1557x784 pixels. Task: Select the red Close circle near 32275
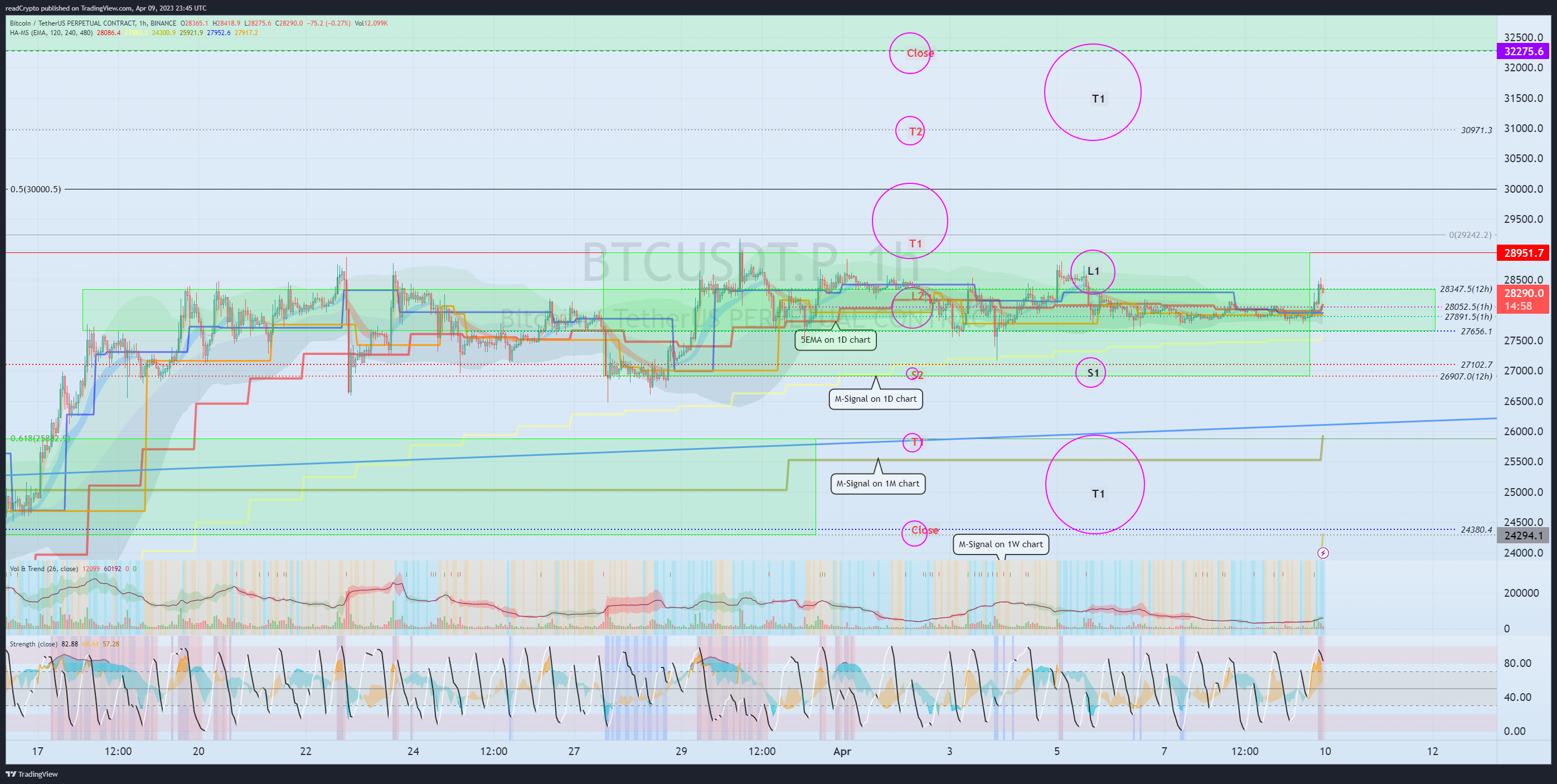click(910, 53)
